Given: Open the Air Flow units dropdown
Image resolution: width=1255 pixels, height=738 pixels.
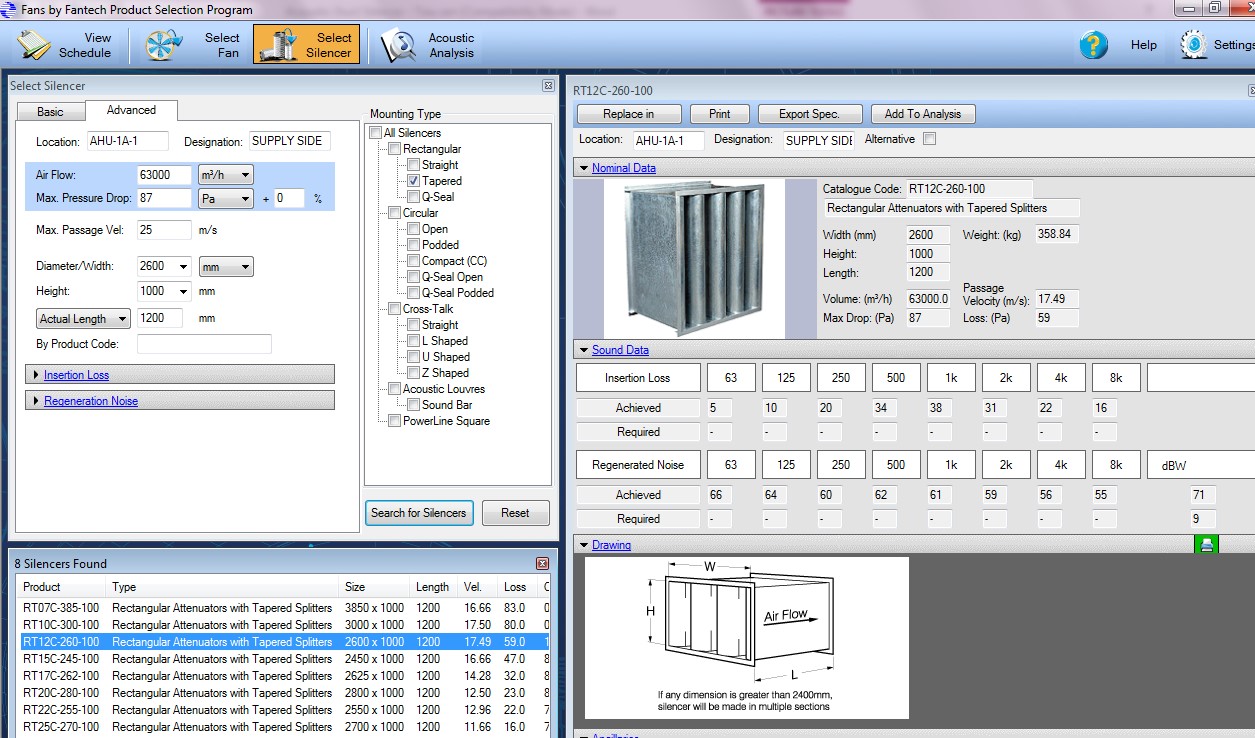Looking at the screenshot, I should [225, 175].
